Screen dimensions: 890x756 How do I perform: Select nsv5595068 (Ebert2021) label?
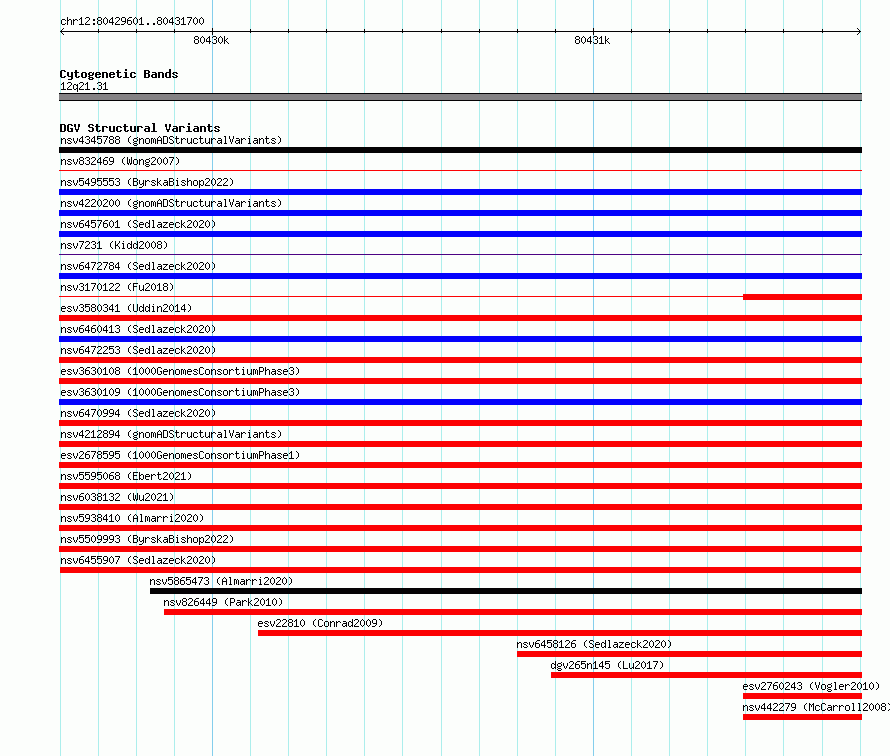pyautogui.click(x=126, y=476)
